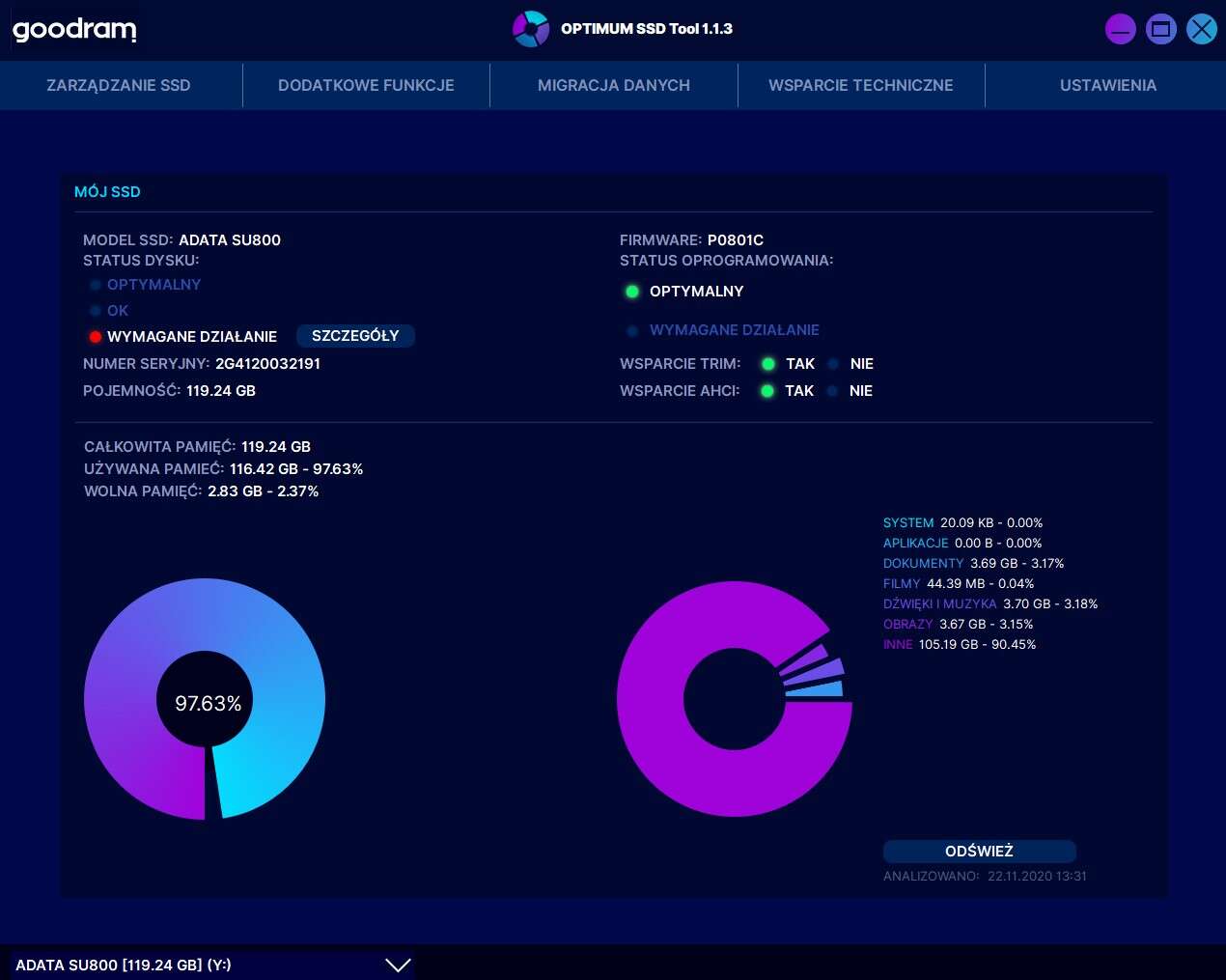1226x980 pixels.
Task: Expand the ADATA SU800 drive selector arrow
Action: point(398,965)
